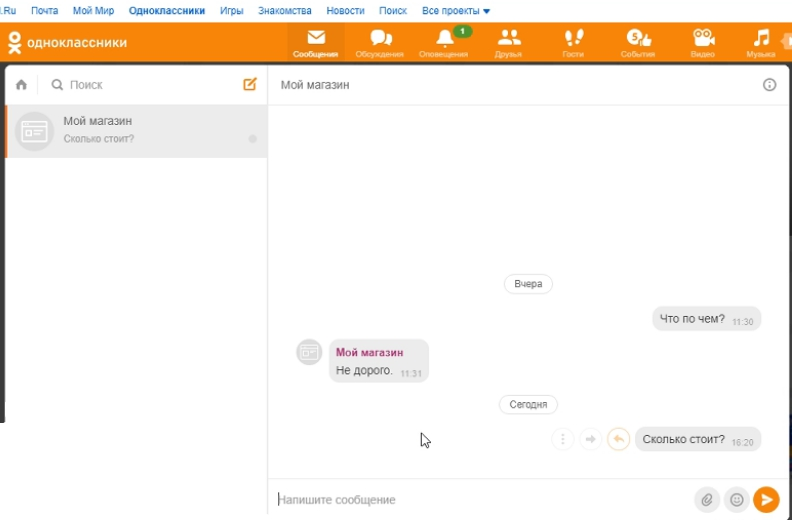Open the Знакомства link
The image size is (792, 520).
pyautogui.click(x=285, y=11)
